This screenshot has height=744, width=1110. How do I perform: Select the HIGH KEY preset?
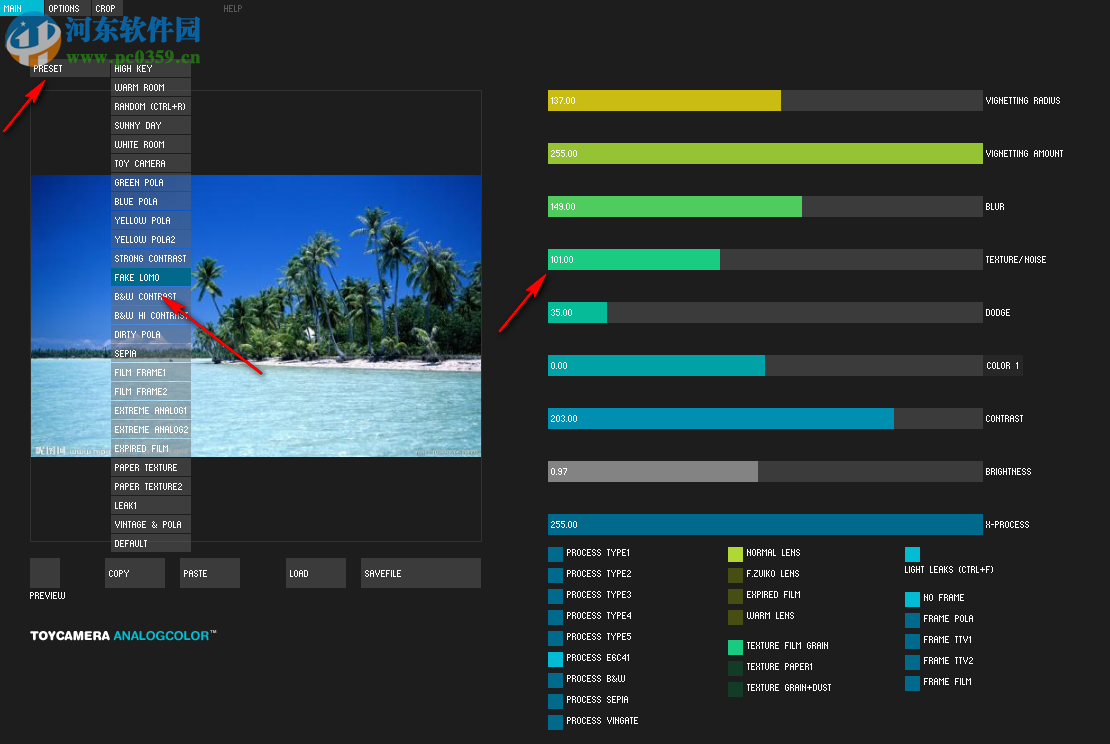[x=151, y=69]
